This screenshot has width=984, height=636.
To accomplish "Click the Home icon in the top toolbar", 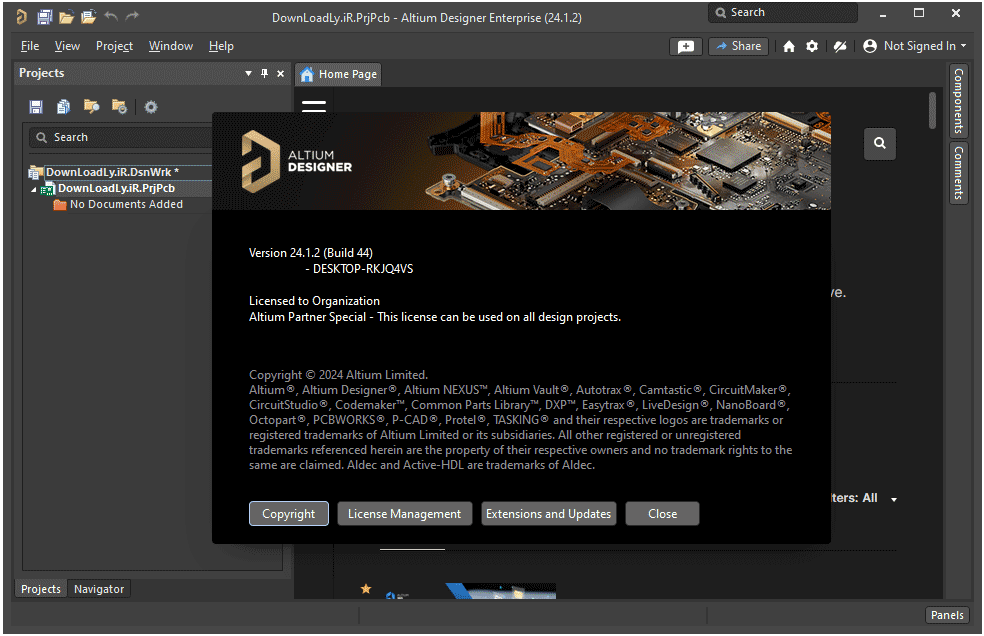I will coord(788,46).
